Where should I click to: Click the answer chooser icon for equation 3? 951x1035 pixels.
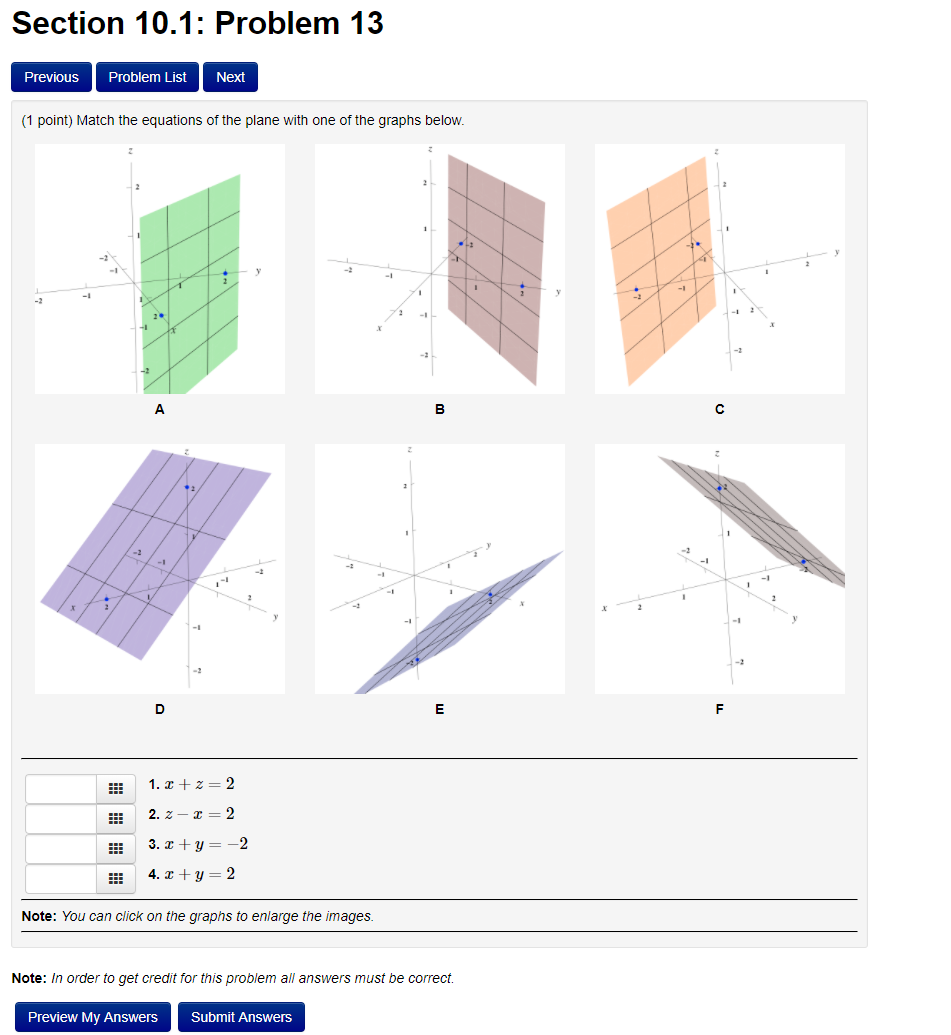115,849
